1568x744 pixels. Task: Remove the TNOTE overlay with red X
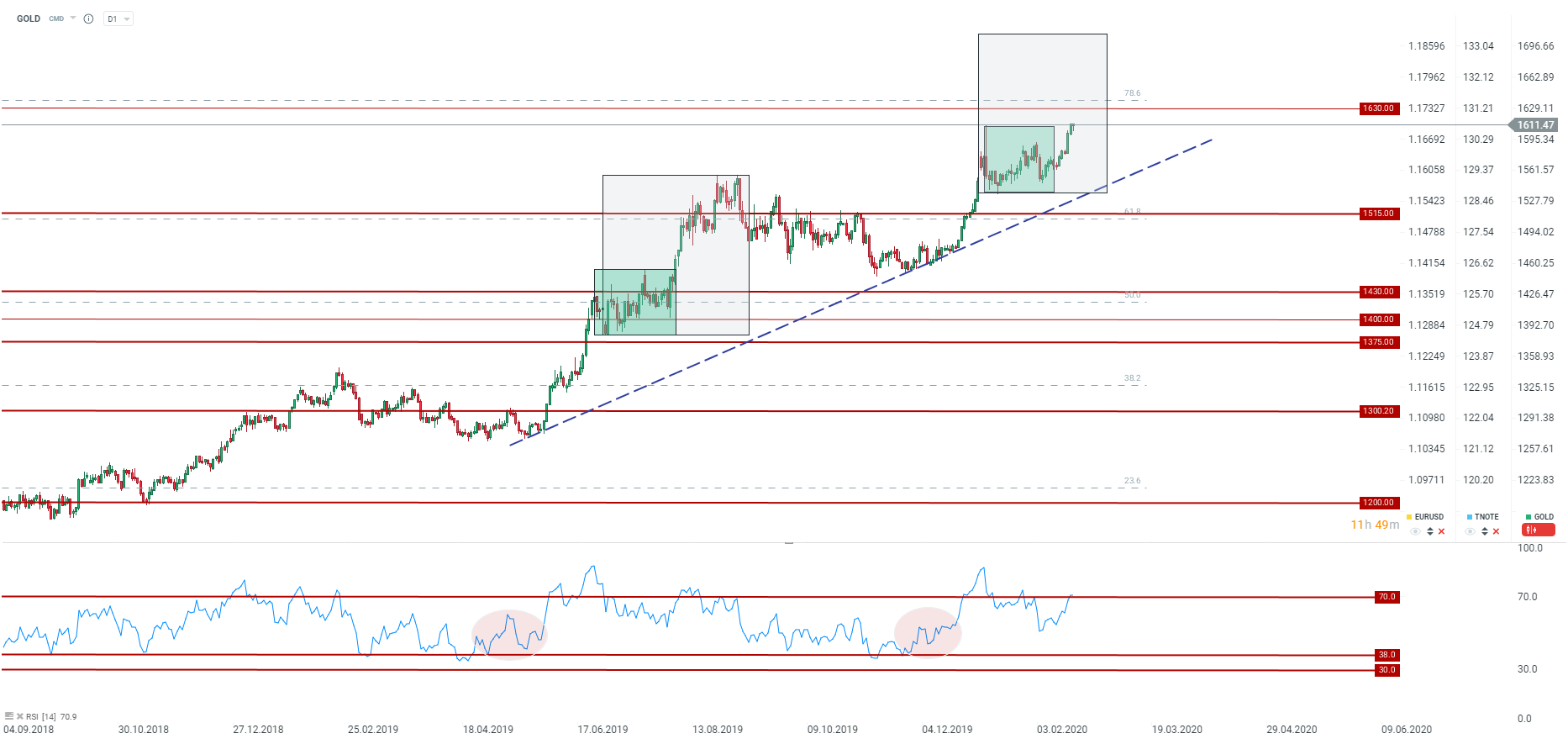[1496, 531]
